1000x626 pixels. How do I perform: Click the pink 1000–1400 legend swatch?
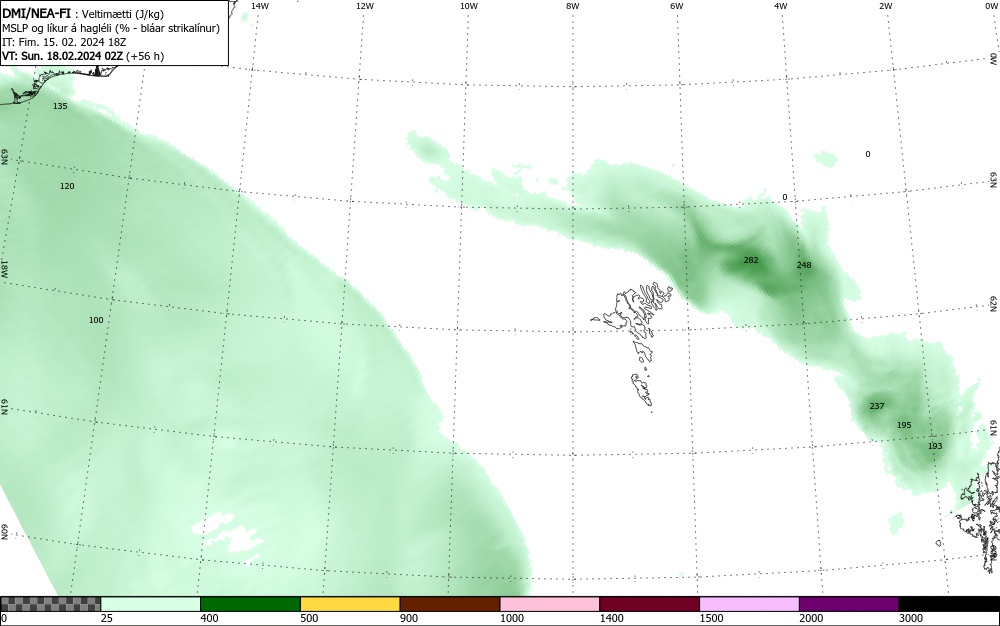coord(550,604)
